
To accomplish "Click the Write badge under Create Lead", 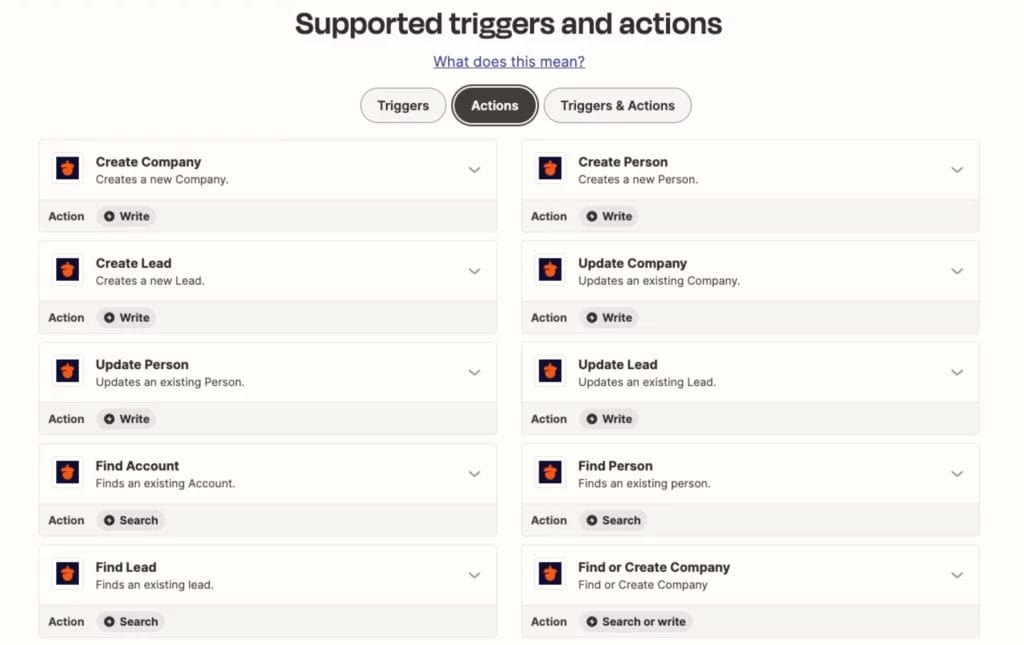I will (x=126, y=317).
